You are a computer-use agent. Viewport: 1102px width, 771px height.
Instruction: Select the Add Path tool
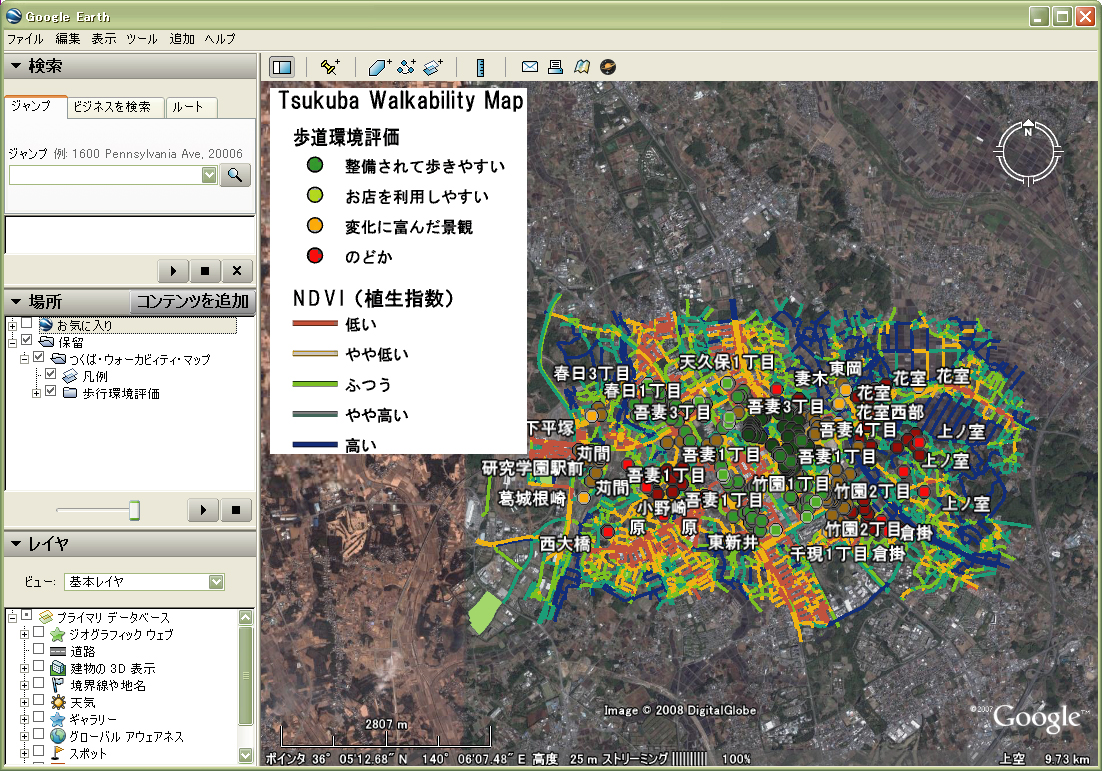pyautogui.click(x=406, y=67)
